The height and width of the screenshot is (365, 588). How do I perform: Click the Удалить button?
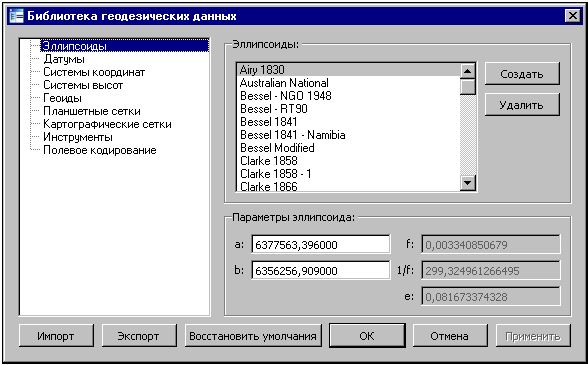(522, 105)
